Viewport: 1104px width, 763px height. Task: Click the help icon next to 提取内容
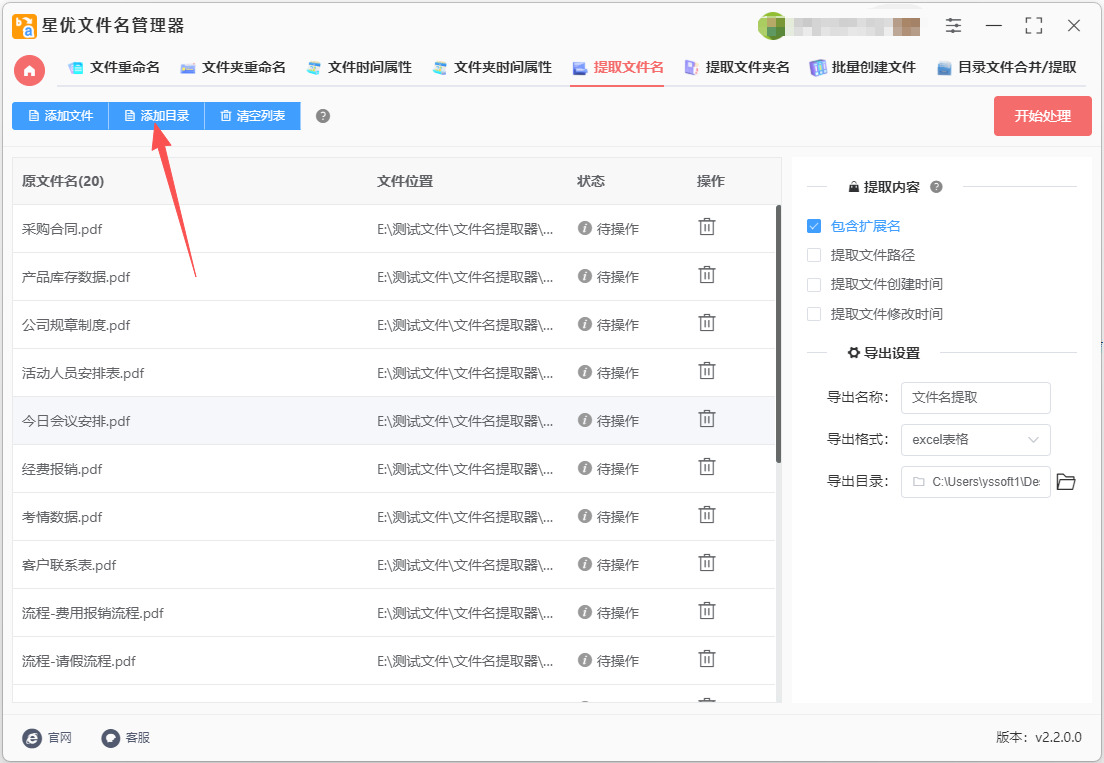936,187
